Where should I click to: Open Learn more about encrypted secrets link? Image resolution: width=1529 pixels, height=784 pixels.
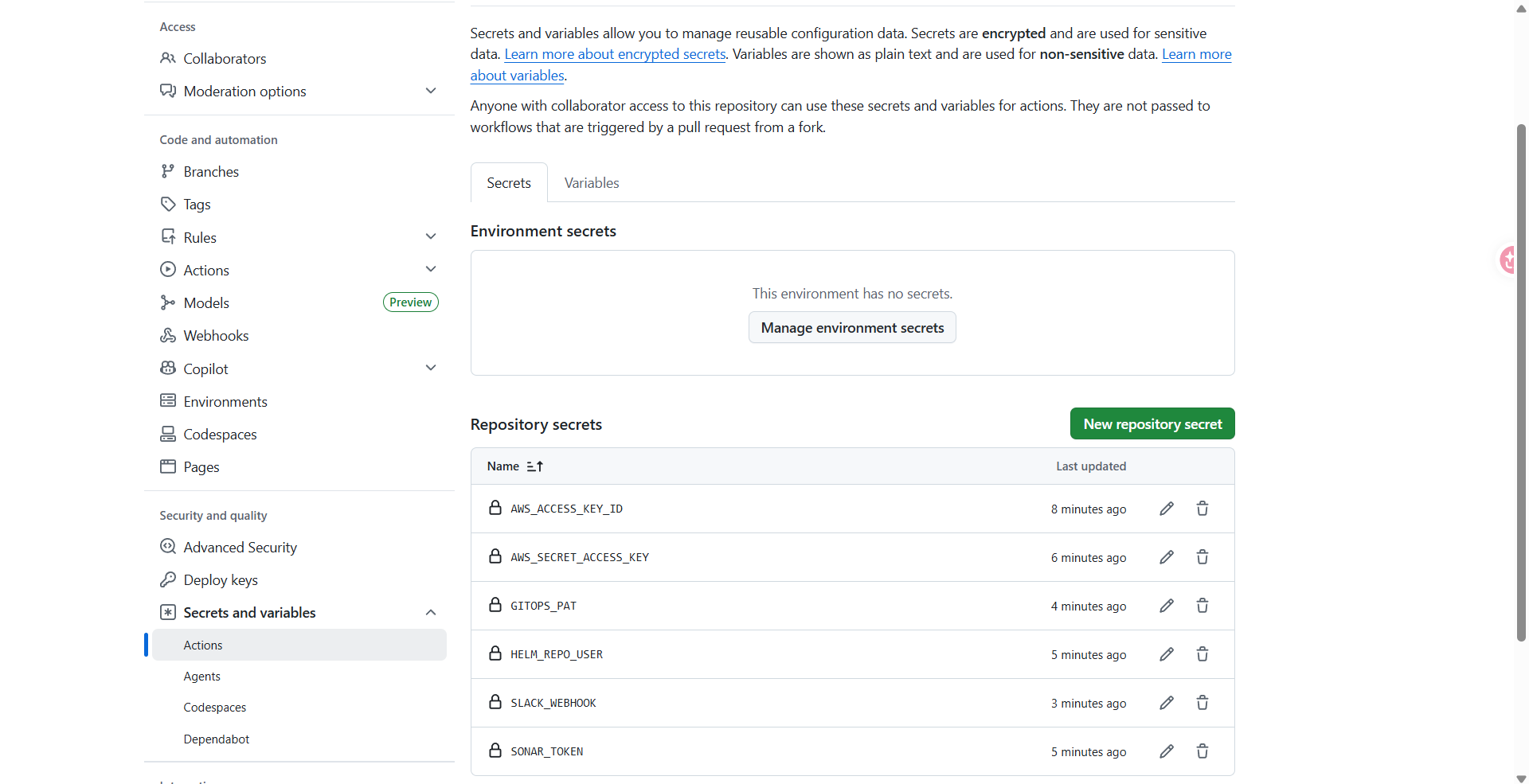(615, 54)
